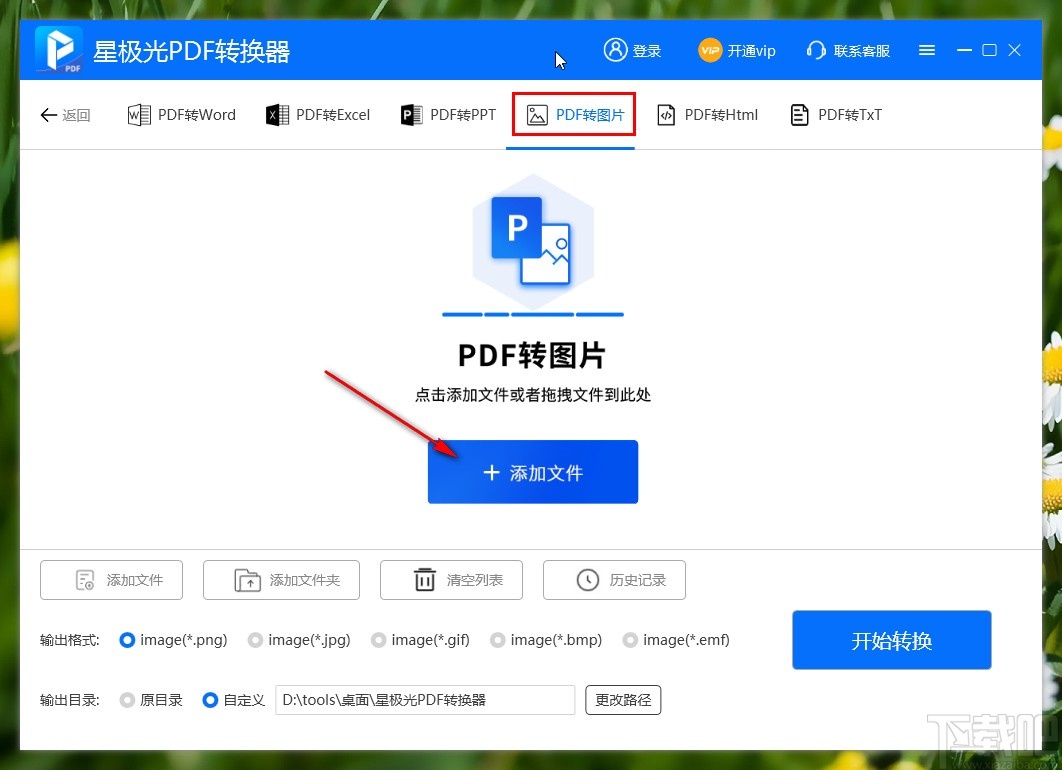1062x770 pixels.
Task: Select image(*.jpg) output format
Action: [x=256, y=640]
